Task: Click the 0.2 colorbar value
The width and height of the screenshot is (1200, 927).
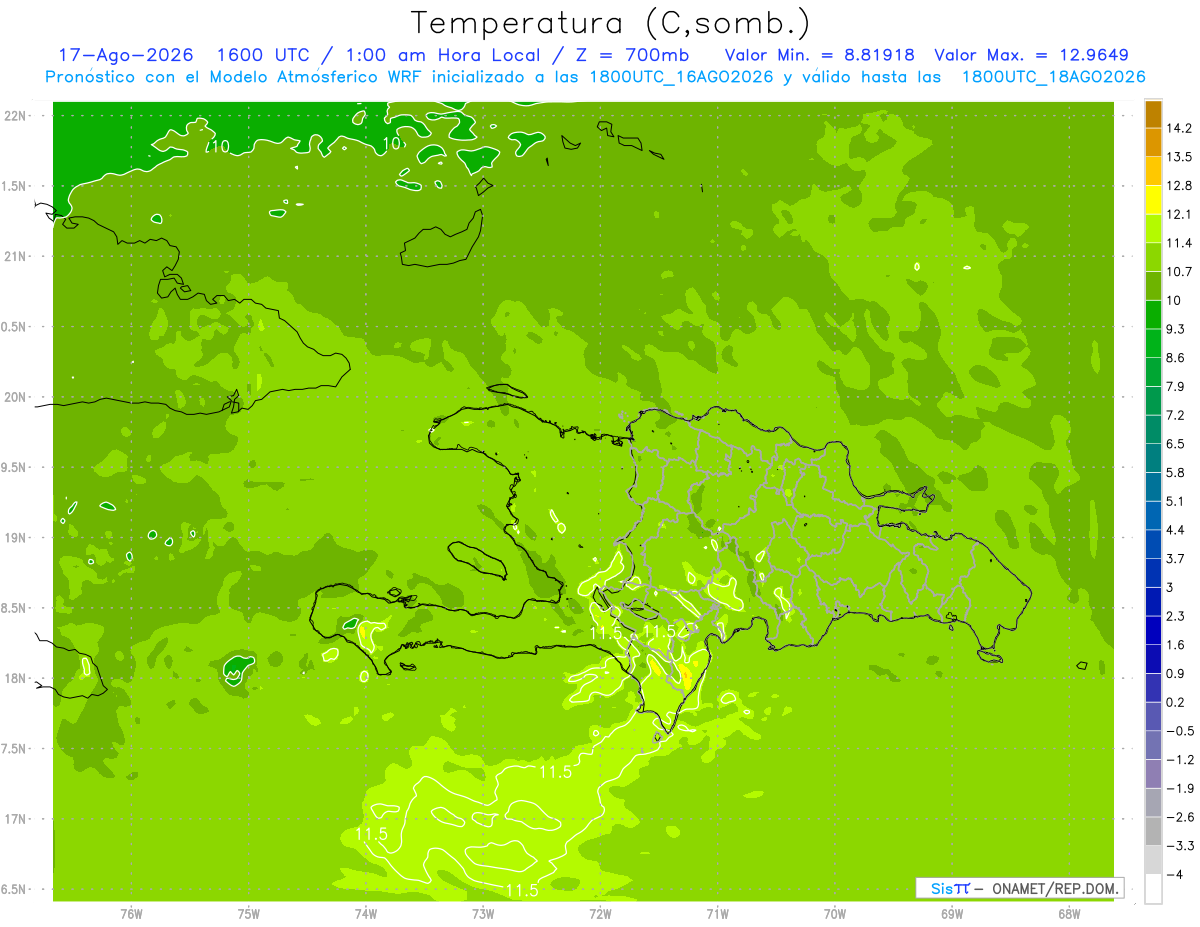Action: point(1176,702)
